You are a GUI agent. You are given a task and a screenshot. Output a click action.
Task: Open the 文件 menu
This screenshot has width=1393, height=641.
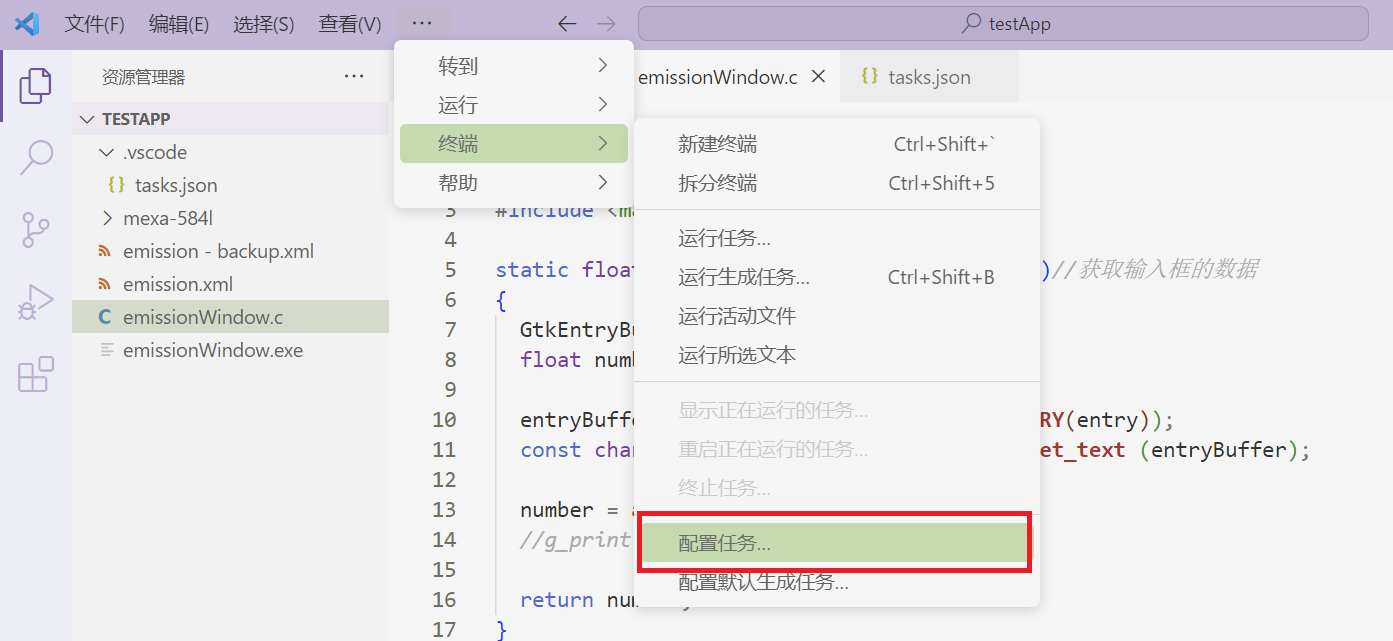tap(95, 23)
